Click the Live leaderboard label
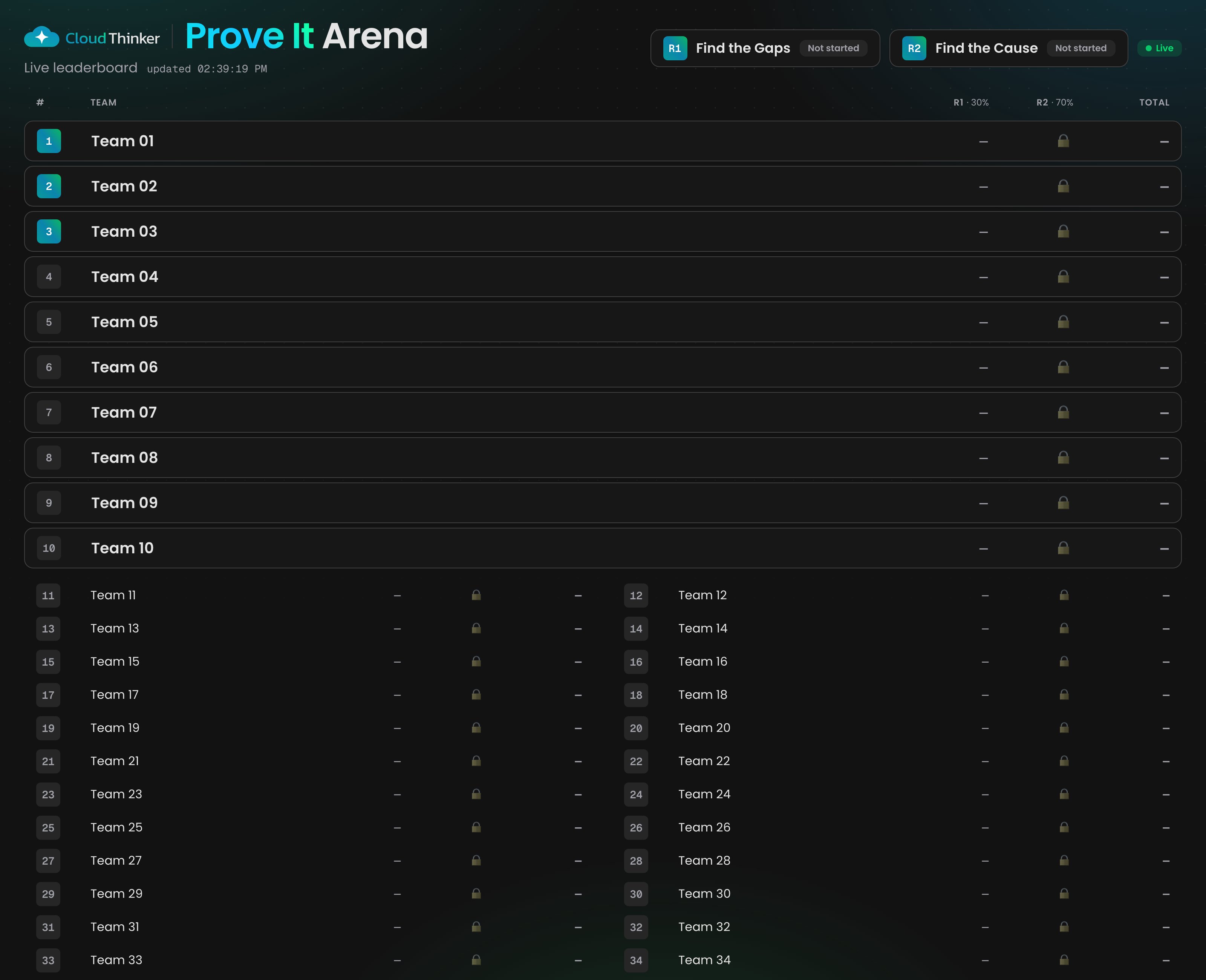The height and width of the screenshot is (980, 1206). coord(81,68)
